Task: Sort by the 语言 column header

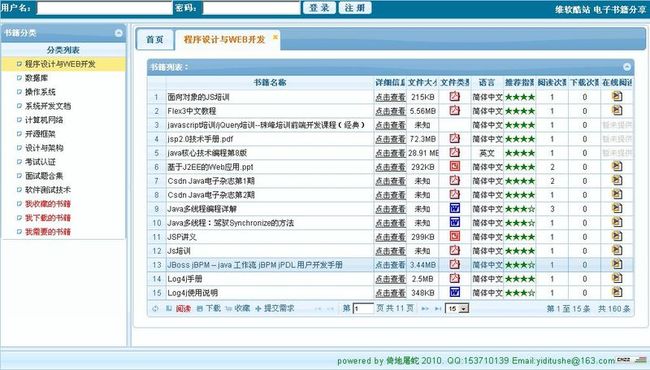Action: tap(487, 82)
